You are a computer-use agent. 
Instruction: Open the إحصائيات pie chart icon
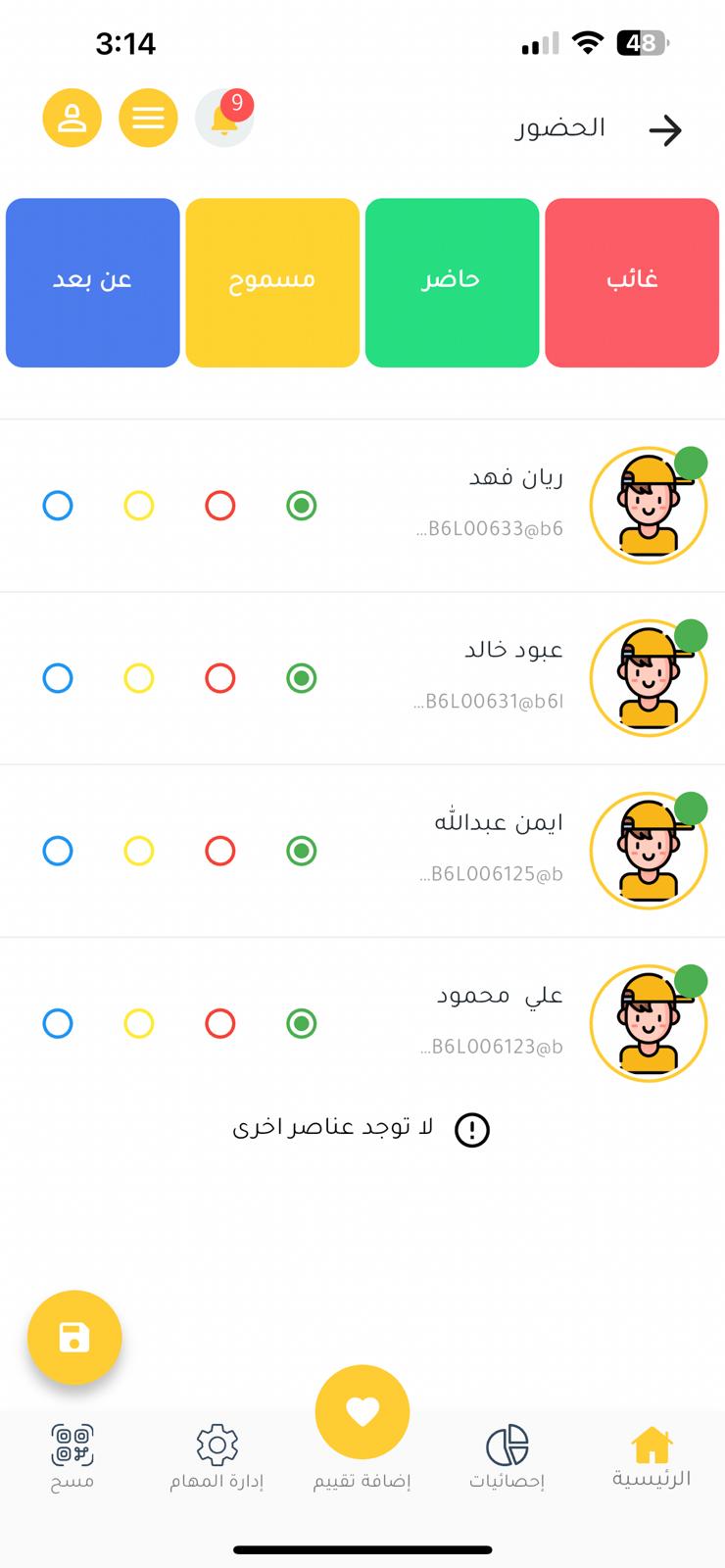click(507, 1445)
